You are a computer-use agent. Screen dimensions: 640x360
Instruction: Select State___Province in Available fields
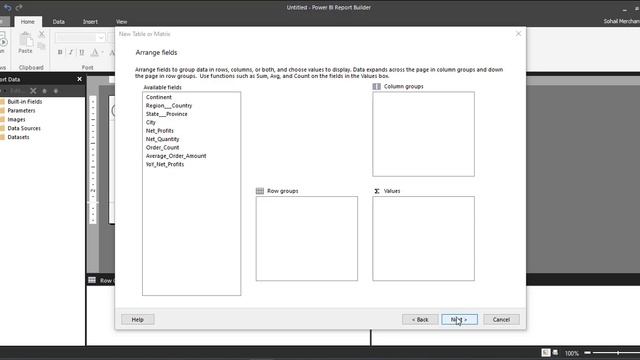point(167,114)
